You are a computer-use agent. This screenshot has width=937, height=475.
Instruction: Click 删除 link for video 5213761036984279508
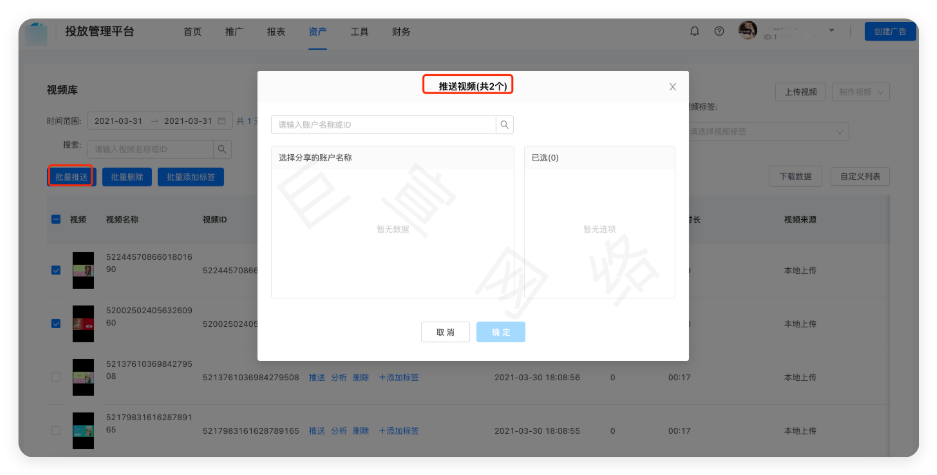pos(360,378)
